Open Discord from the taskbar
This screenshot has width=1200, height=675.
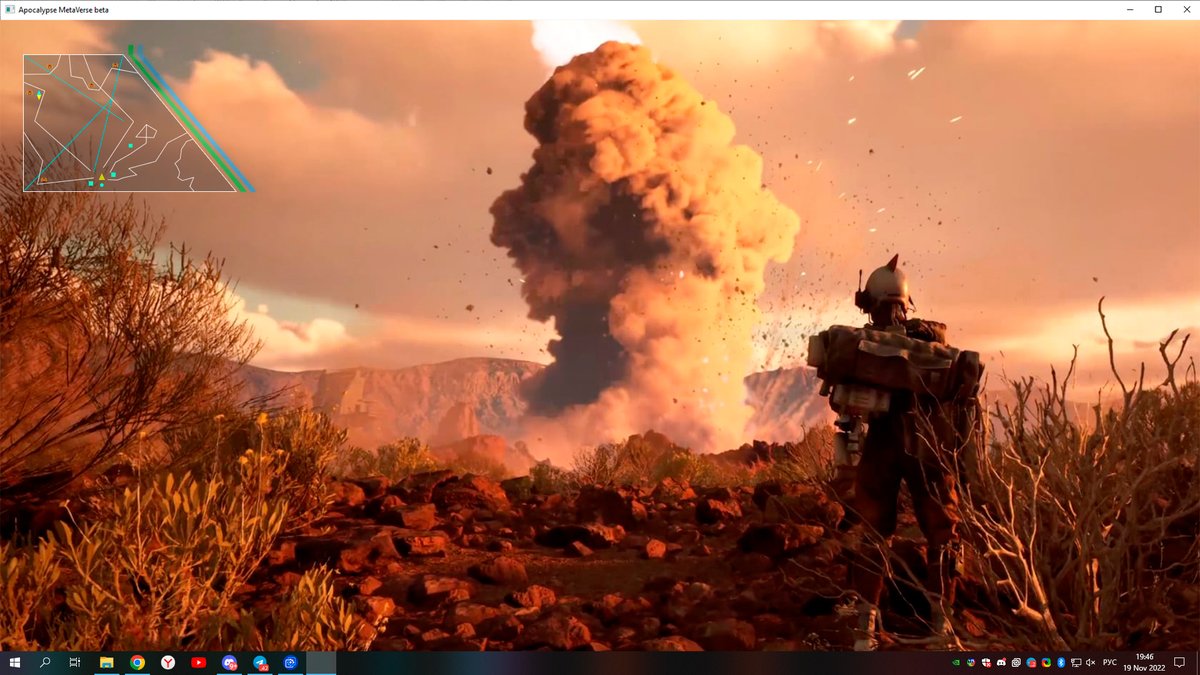[x=229, y=662]
